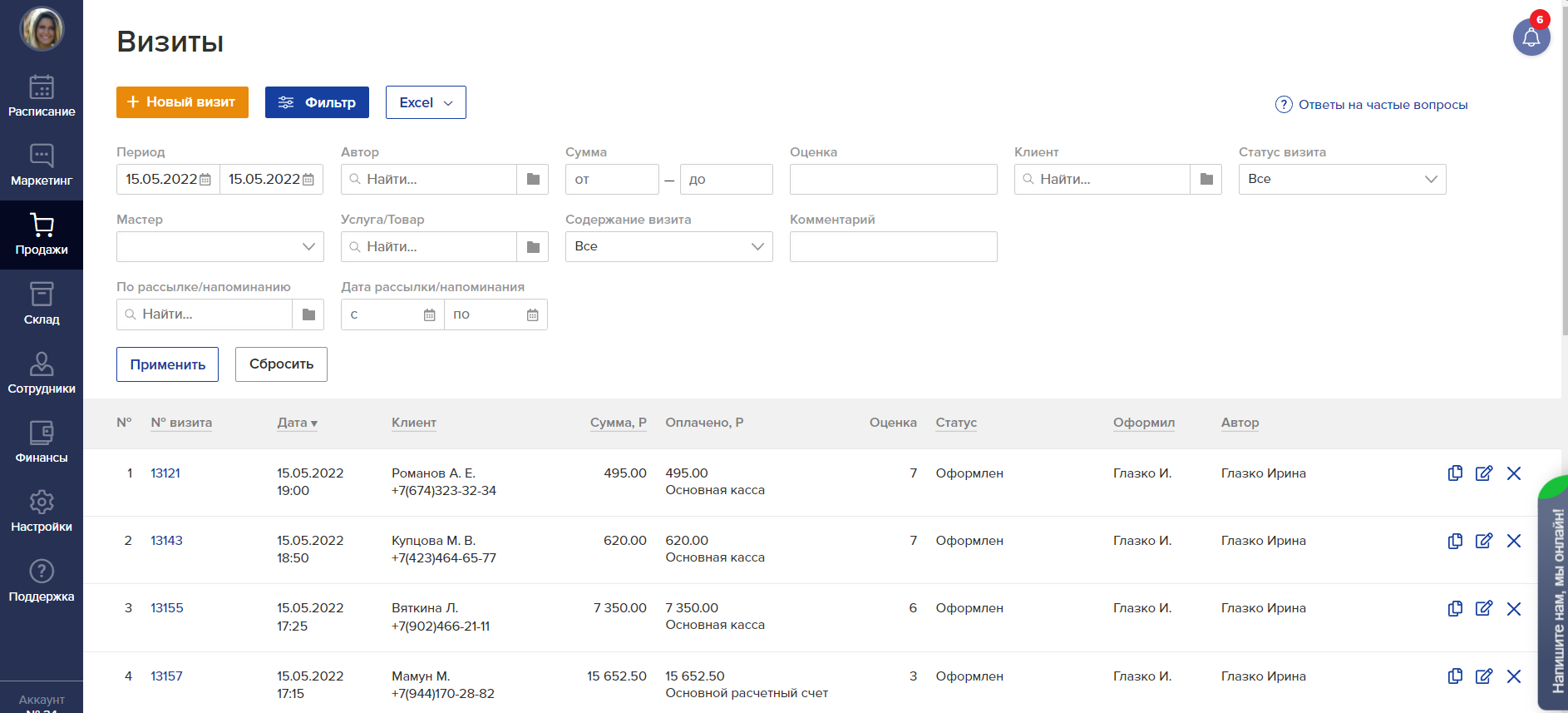Open calendar for period start date
This screenshot has height=713, width=1568.
(x=205, y=180)
